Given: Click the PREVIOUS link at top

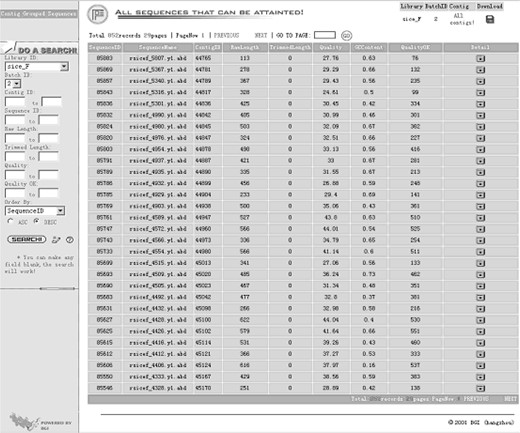Looking at the screenshot, I should click(x=226, y=35).
